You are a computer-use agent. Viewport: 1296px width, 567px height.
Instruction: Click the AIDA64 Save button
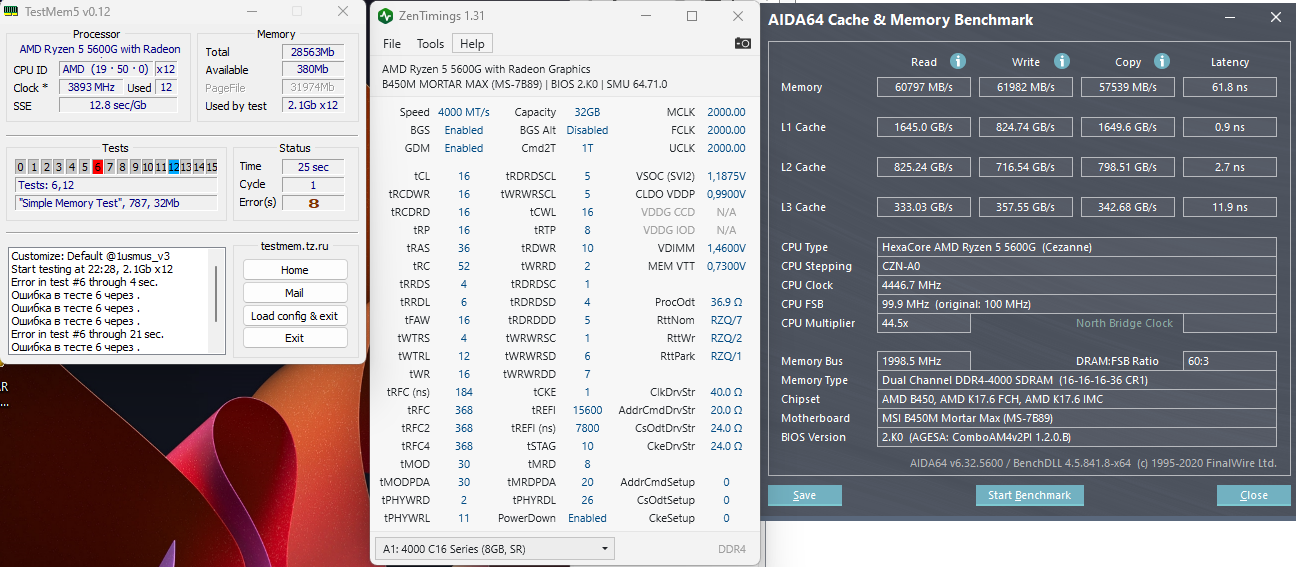point(804,495)
